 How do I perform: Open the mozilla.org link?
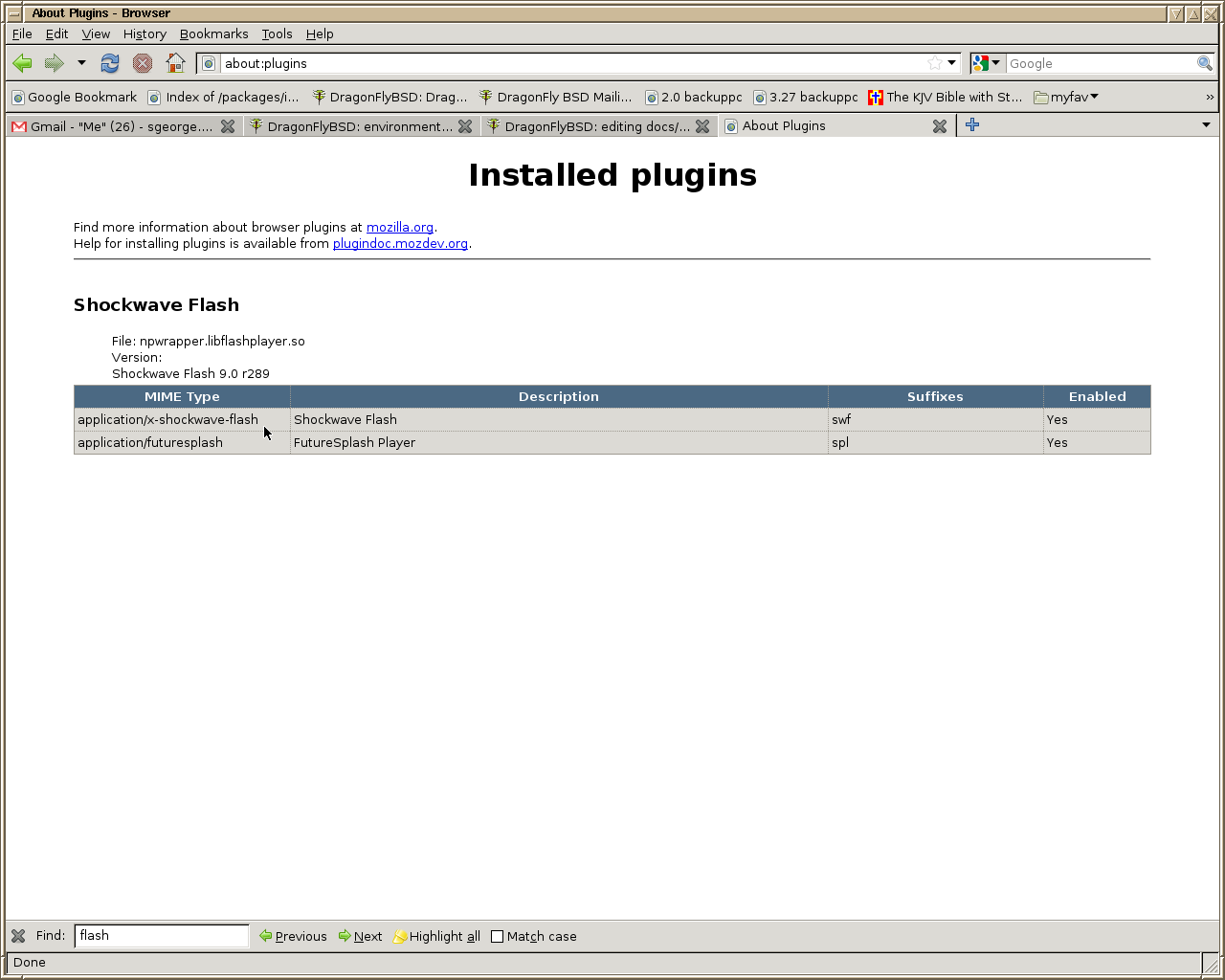coord(399,228)
